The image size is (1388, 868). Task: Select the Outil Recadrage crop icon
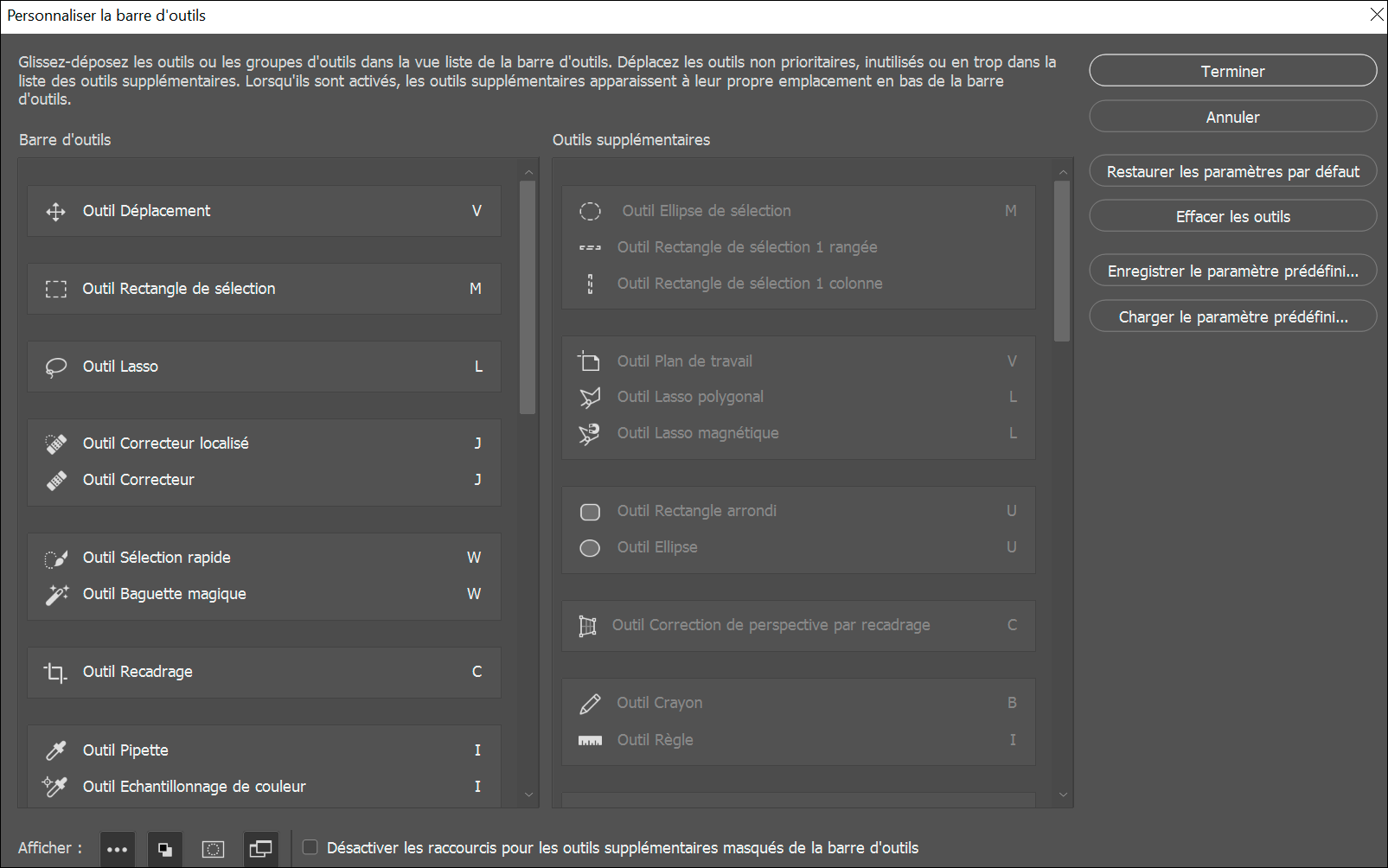click(x=56, y=673)
